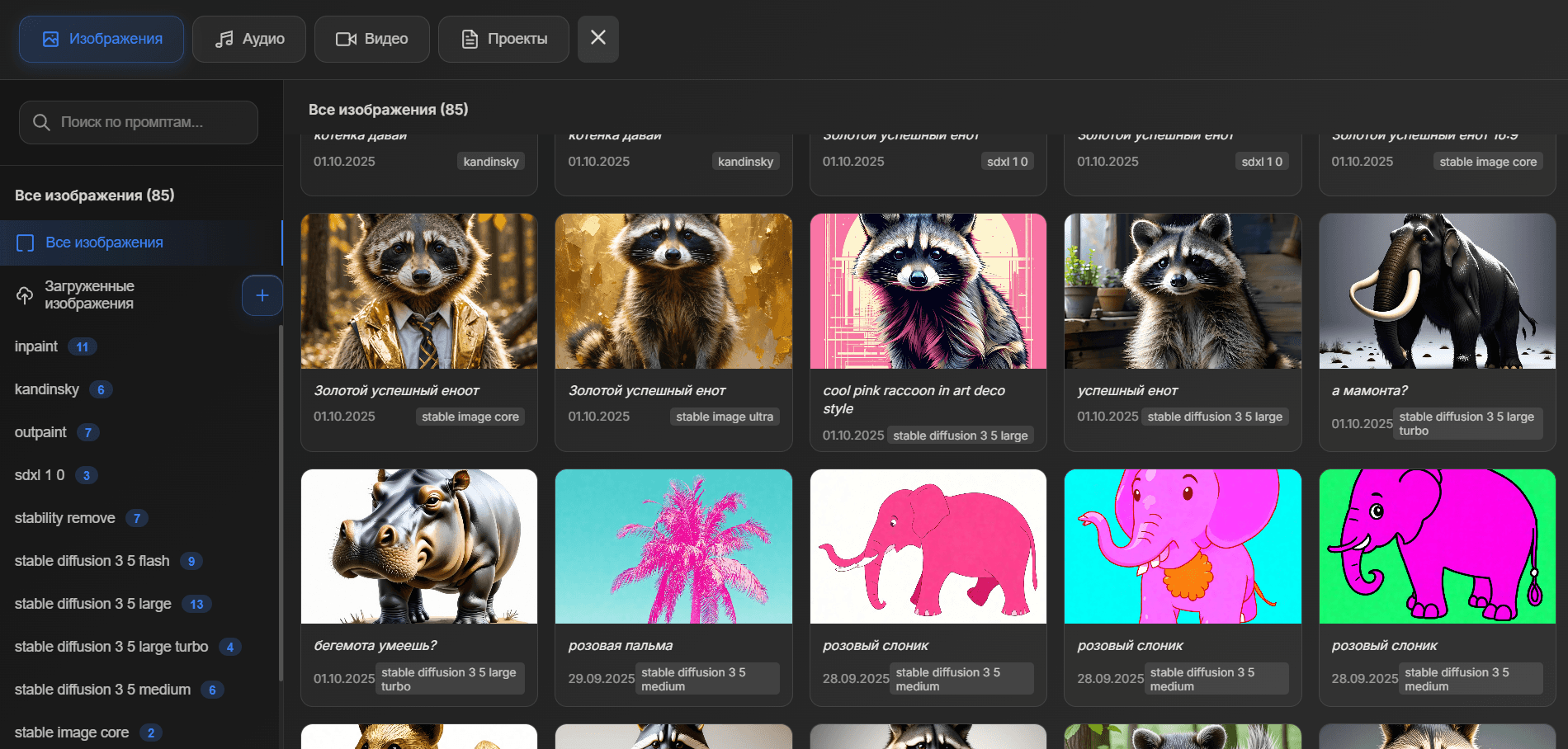Click the camera icon on the Видео tab
The image size is (1568, 749).
[x=346, y=39]
